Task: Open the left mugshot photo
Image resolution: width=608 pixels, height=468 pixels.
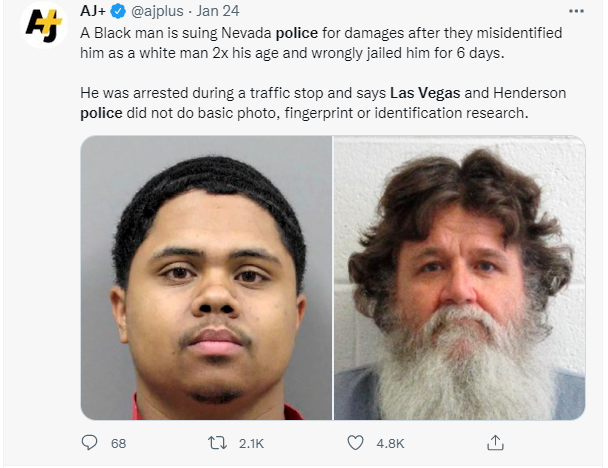Action: [x=206, y=278]
